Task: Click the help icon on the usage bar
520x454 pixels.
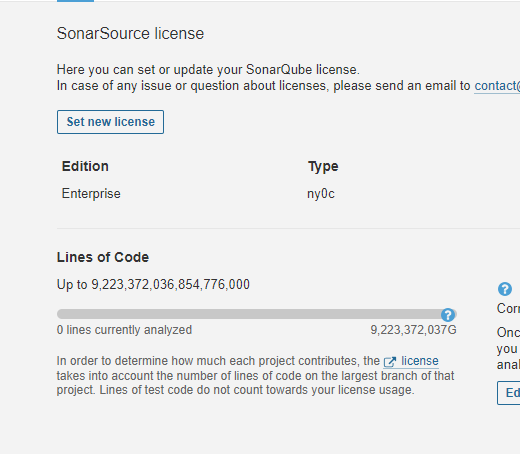Action: coord(448,315)
